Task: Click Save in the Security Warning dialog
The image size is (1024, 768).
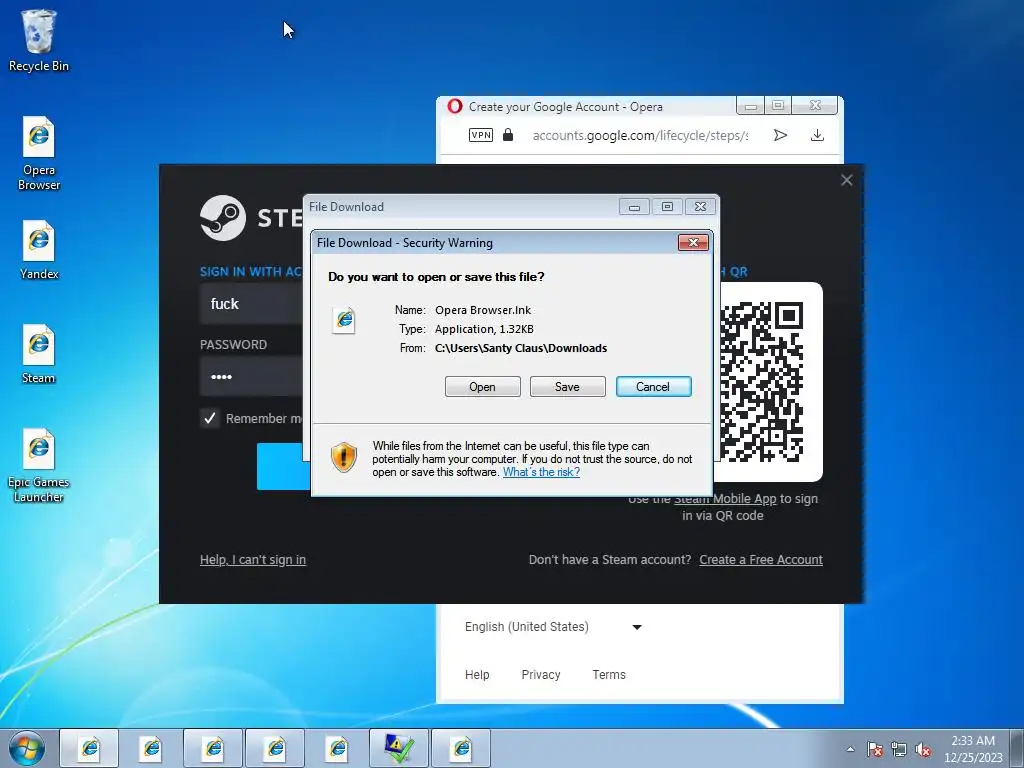Action: point(568,387)
